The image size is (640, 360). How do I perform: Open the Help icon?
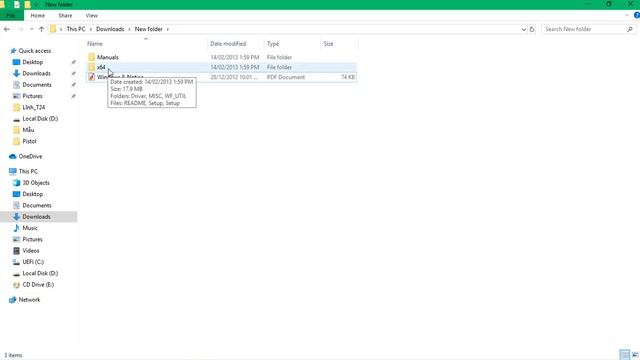click(x=636, y=16)
